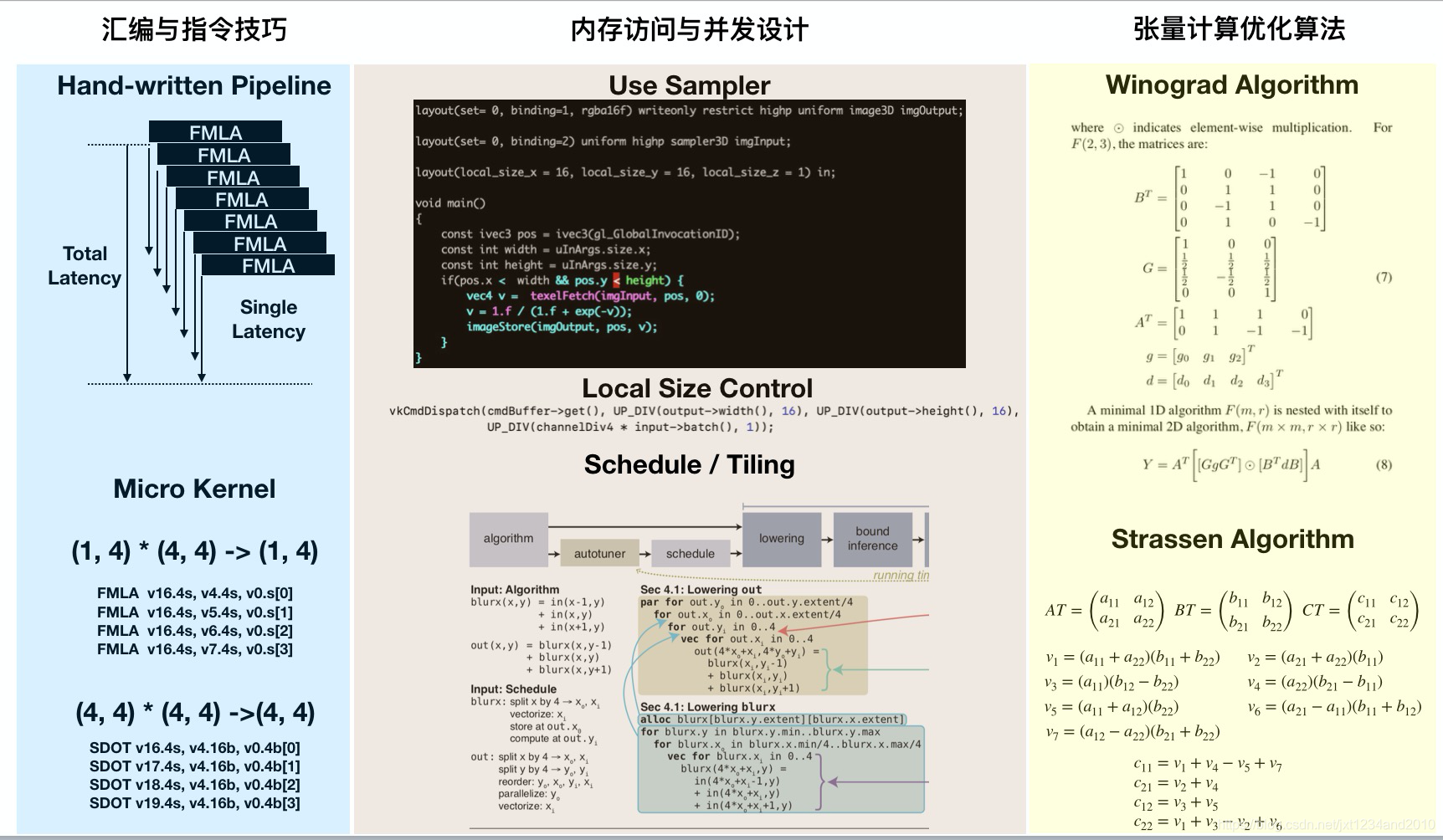The width and height of the screenshot is (1443, 840).
Task: Click the 'sampler3D imgInput' layout code line
Action: pyautogui.click(x=603, y=141)
